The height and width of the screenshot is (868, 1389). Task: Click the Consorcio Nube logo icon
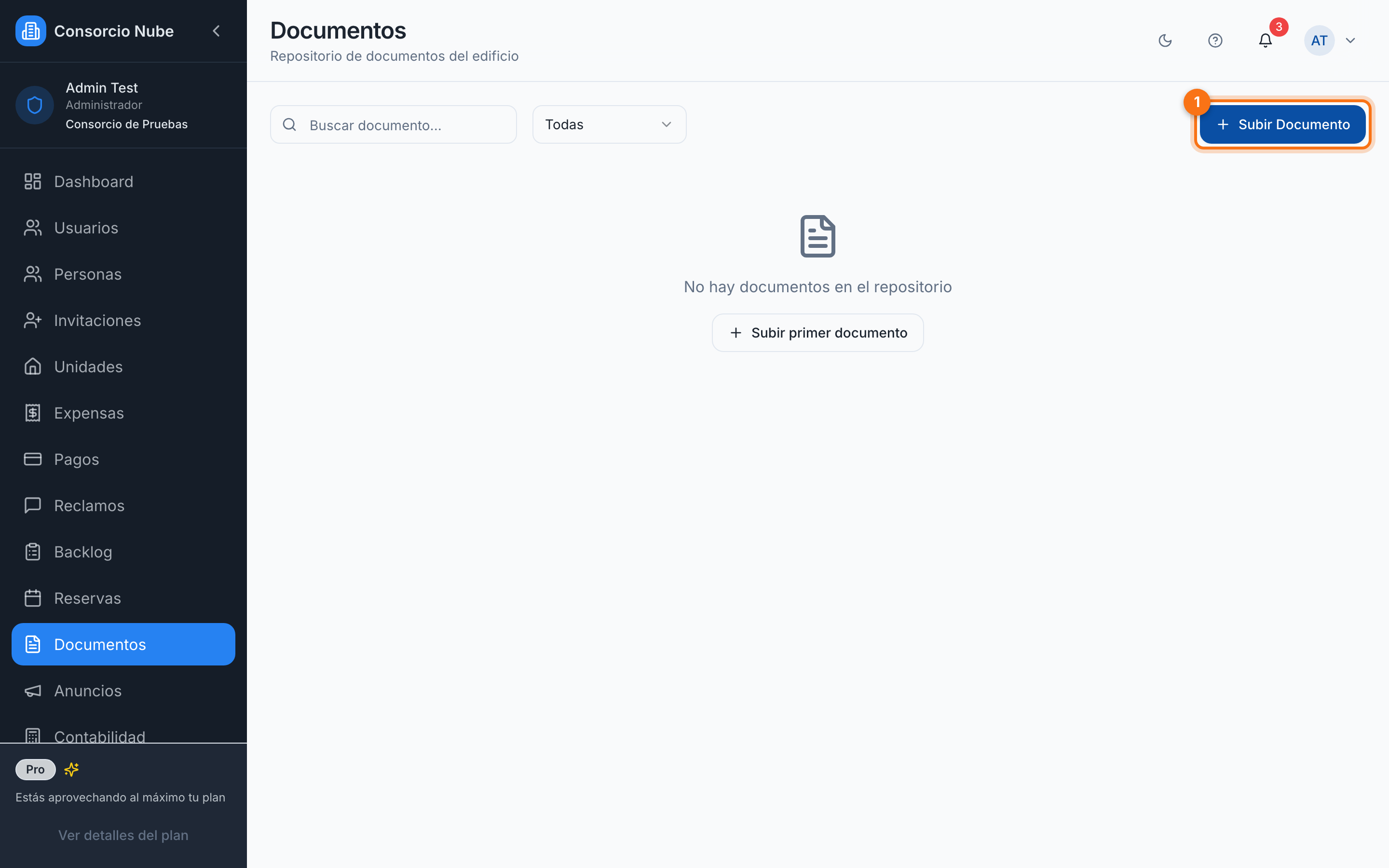30,31
